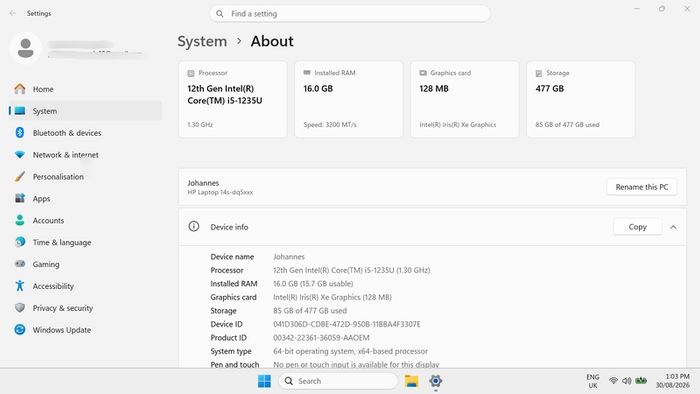Open the Graphics card 128 MB card

point(465,99)
